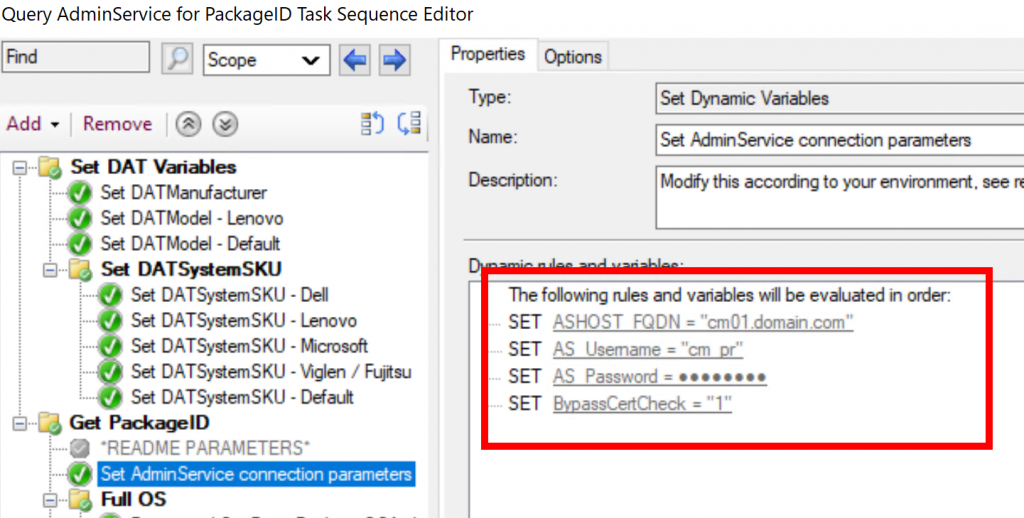Go to previous find result arrow
Viewport: 1024px width, 518px height.
(354, 60)
